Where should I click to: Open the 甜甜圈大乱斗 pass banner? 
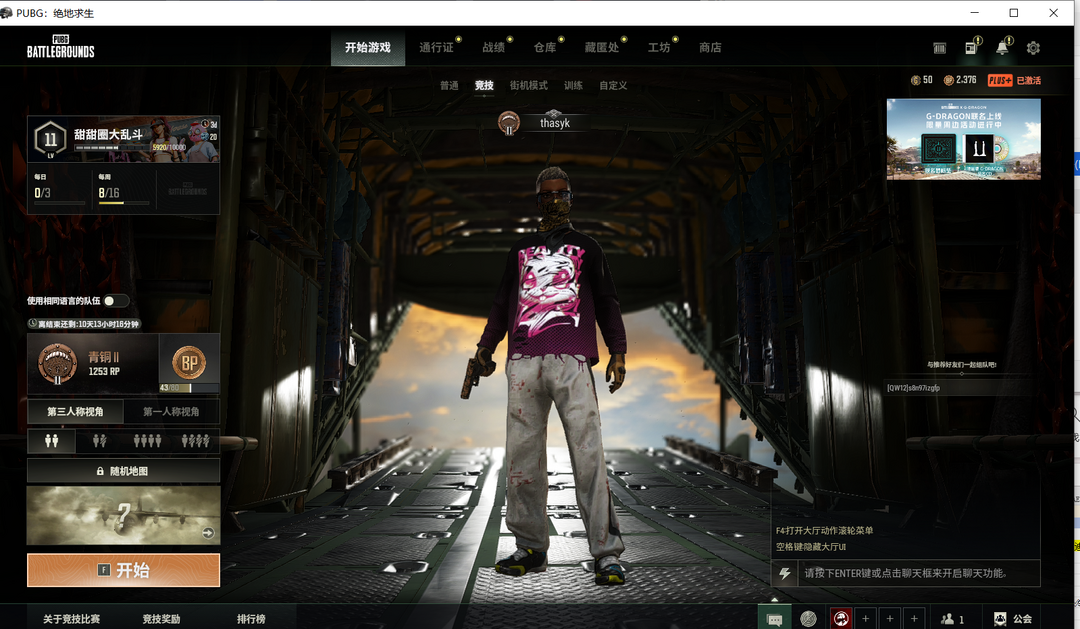[123, 139]
